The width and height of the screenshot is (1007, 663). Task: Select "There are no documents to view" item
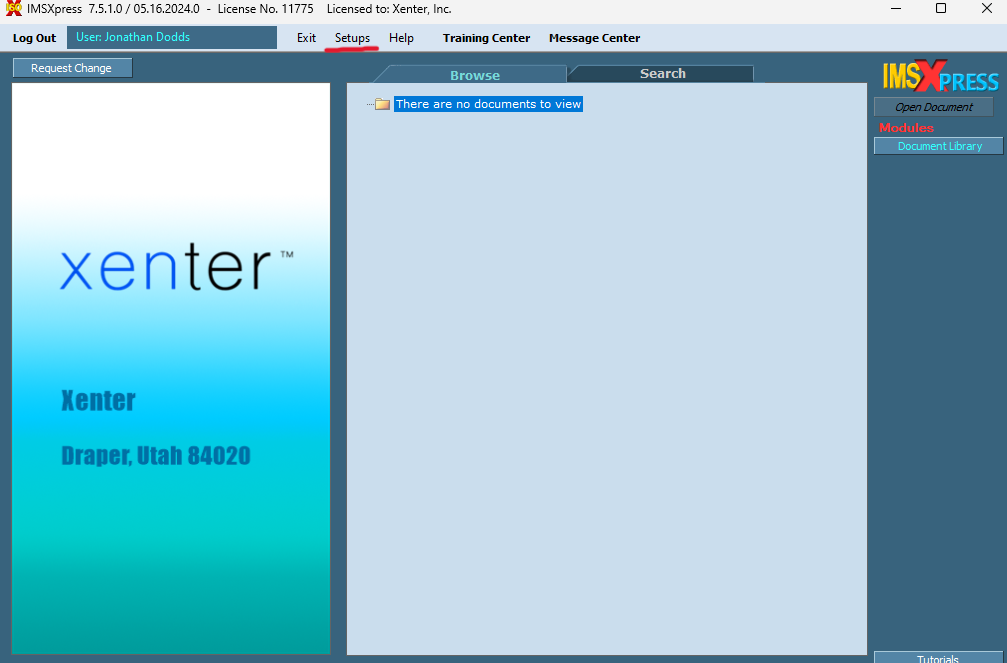pyautogui.click(x=488, y=104)
